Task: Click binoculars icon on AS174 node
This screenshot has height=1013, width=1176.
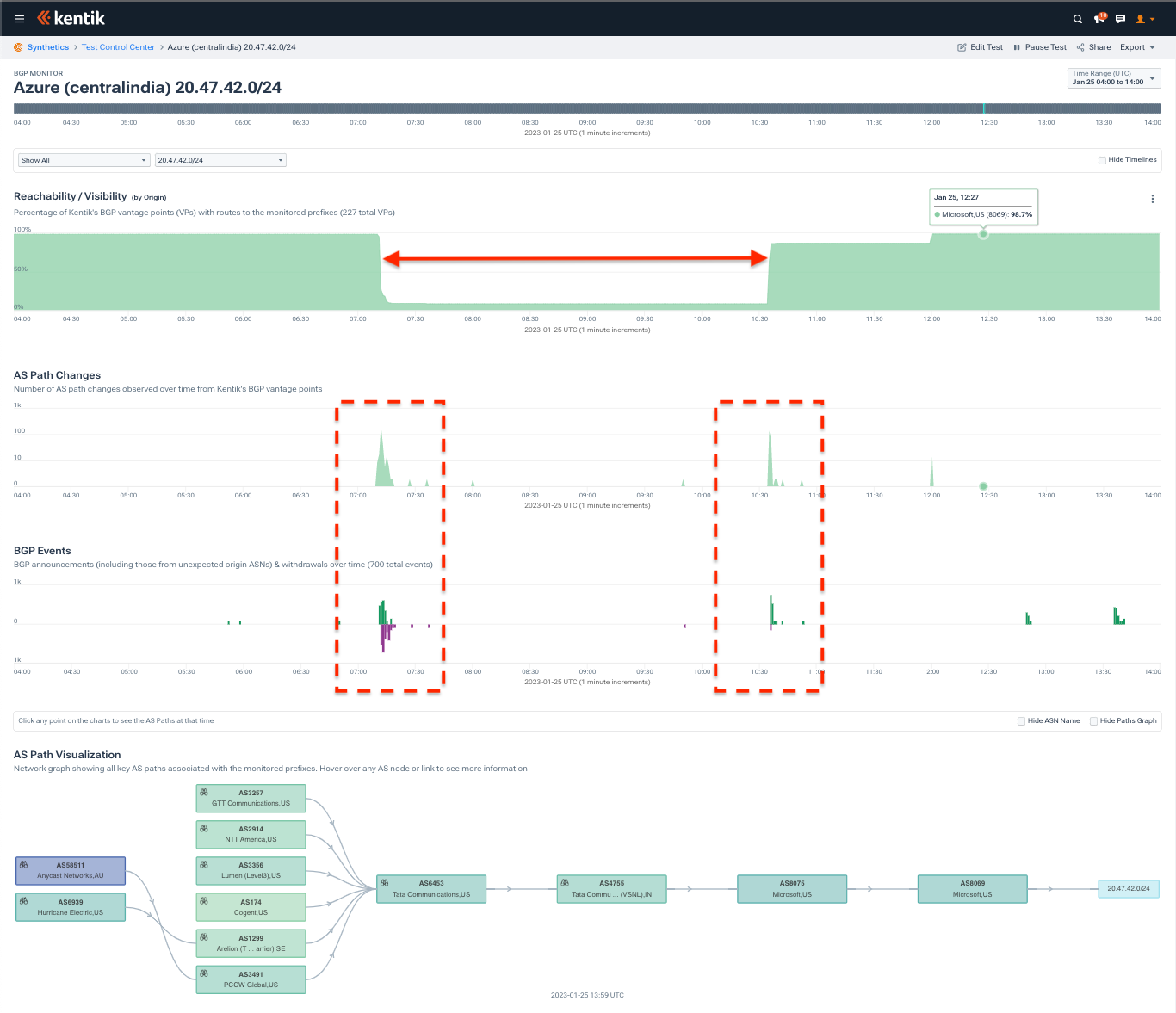Action: [x=204, y=900]
